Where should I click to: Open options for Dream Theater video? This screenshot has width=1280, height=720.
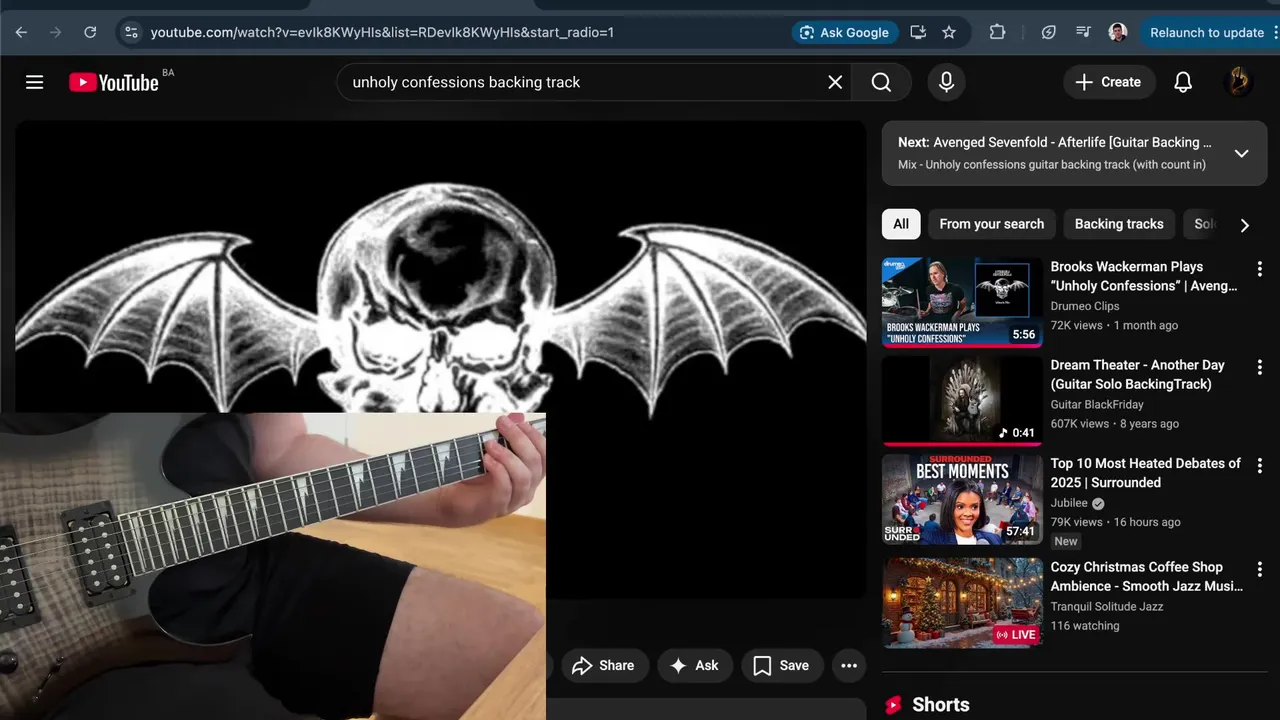pos(1259,367)
